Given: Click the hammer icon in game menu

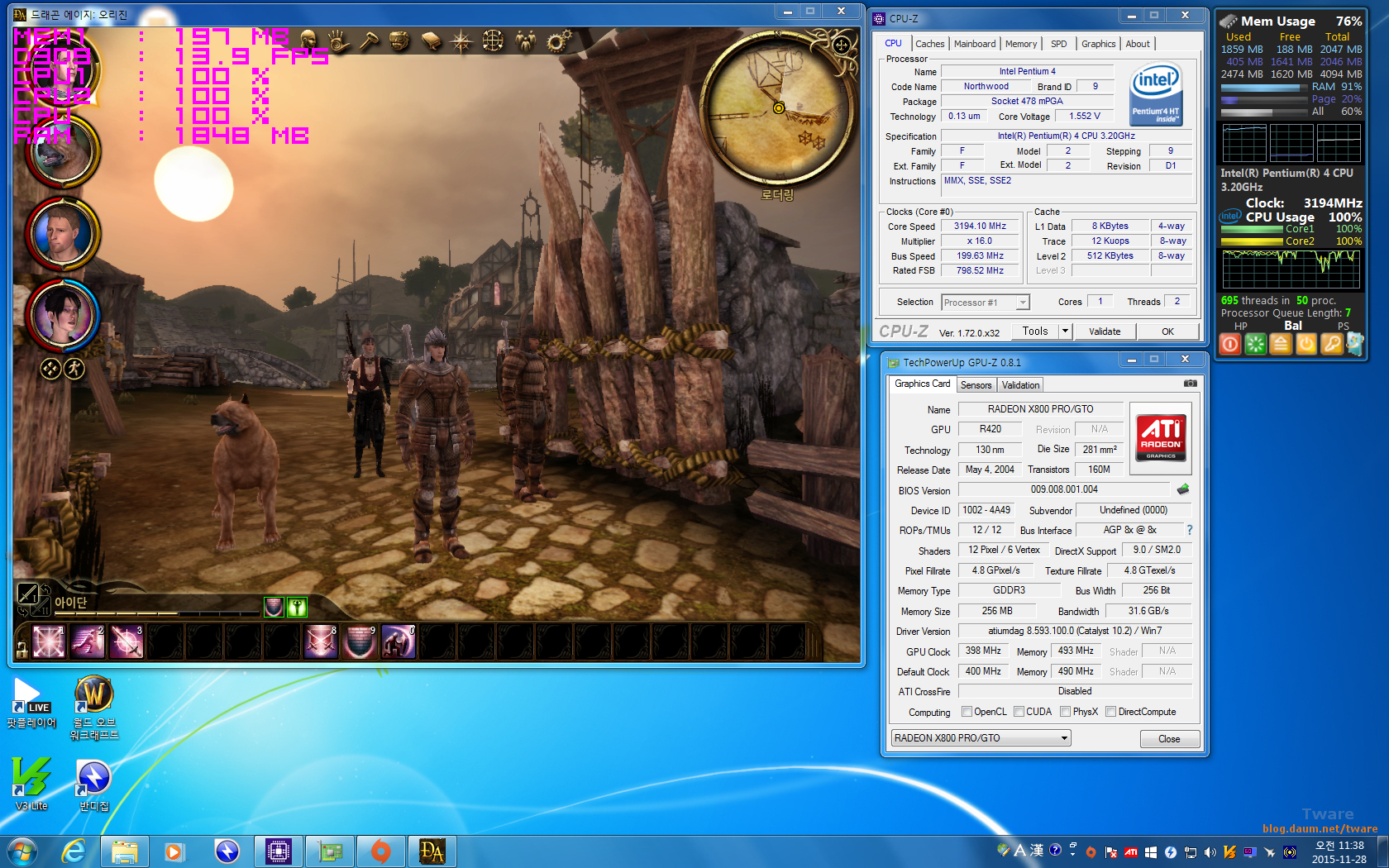Looking at the screenshot, I should [369, 40].
